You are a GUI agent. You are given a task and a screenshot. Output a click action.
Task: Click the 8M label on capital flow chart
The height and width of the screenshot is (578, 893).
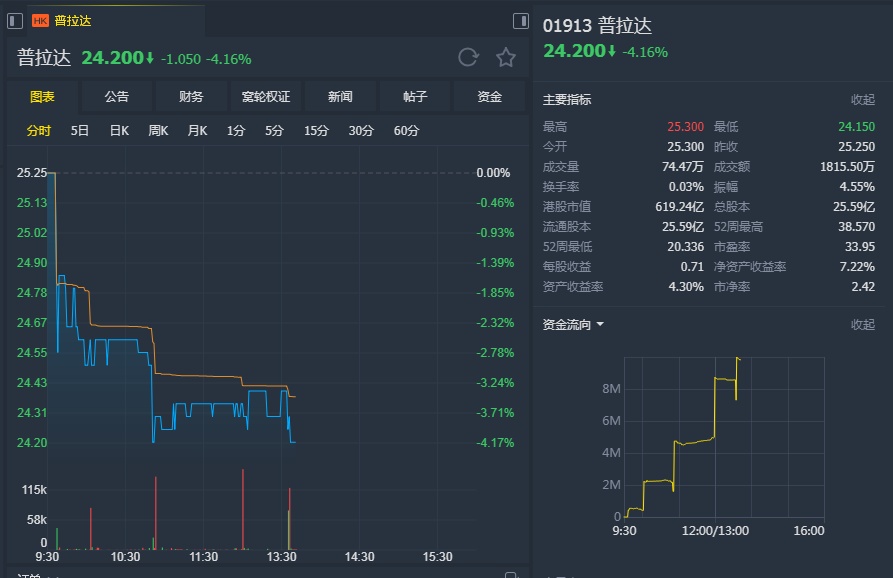(x=611, y=389)
